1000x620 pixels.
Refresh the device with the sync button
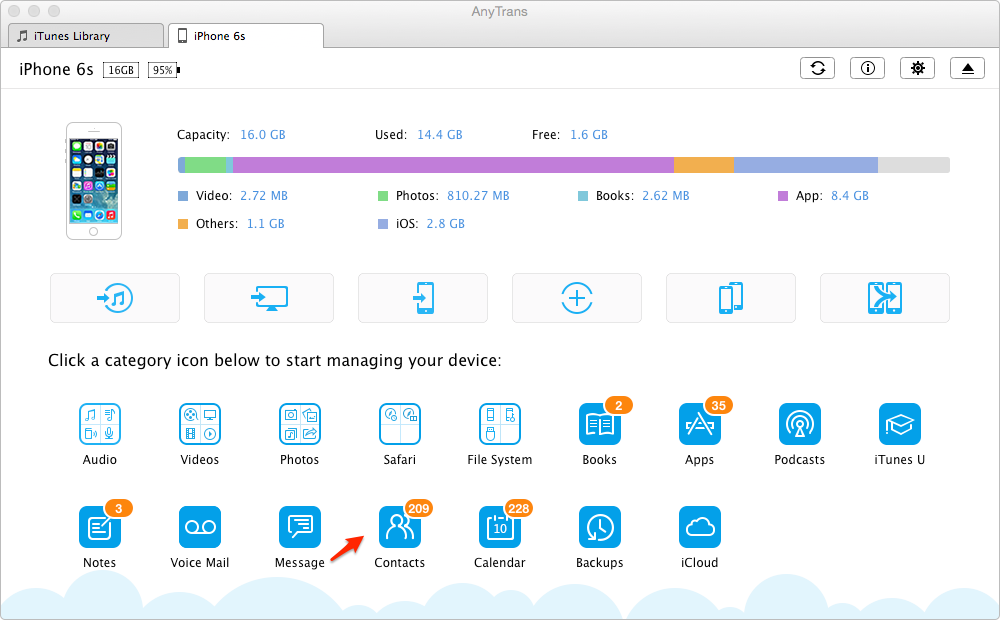click(x=818, y=68)
